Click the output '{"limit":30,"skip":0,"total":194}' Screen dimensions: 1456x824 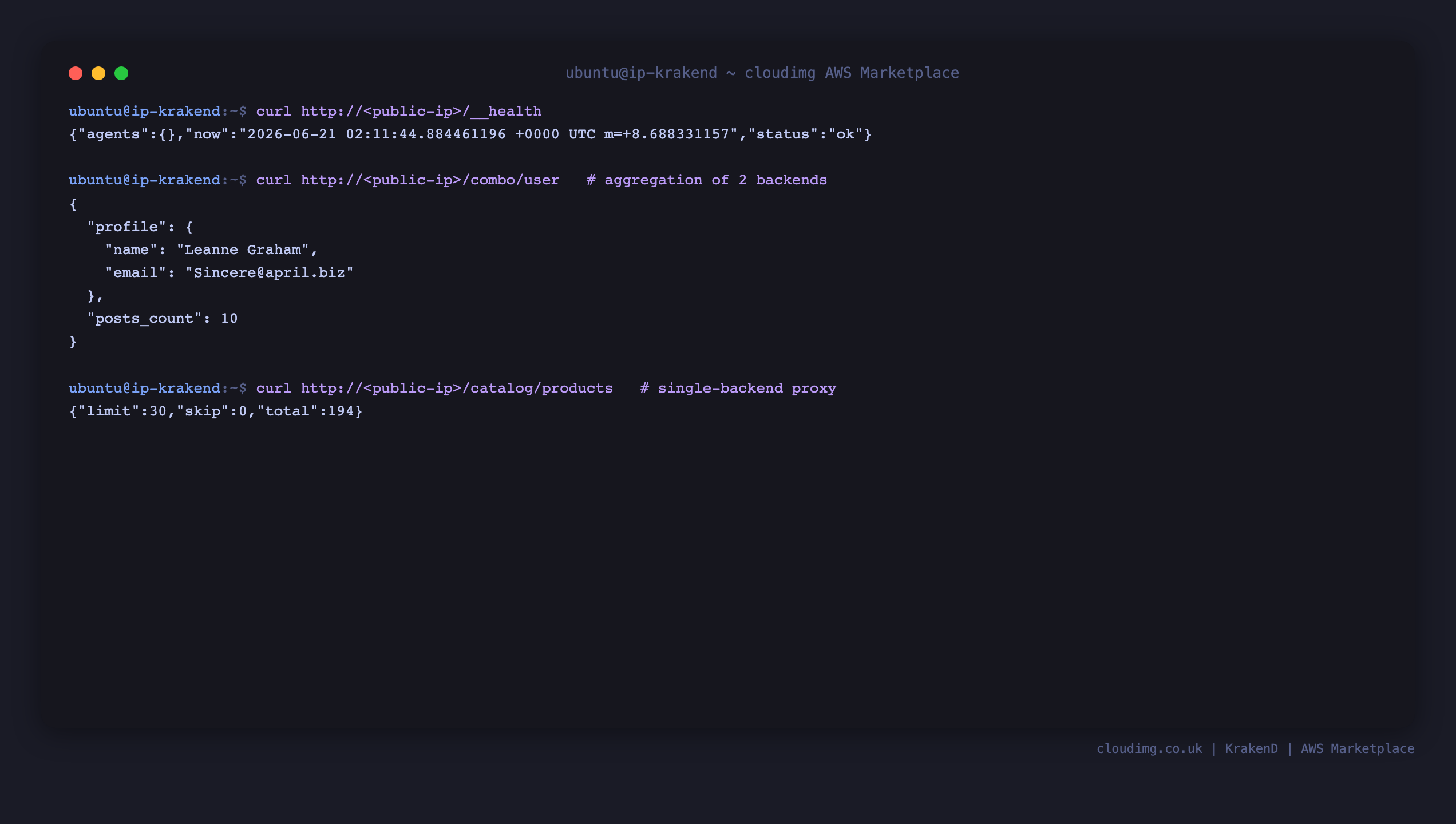(216, 411)
